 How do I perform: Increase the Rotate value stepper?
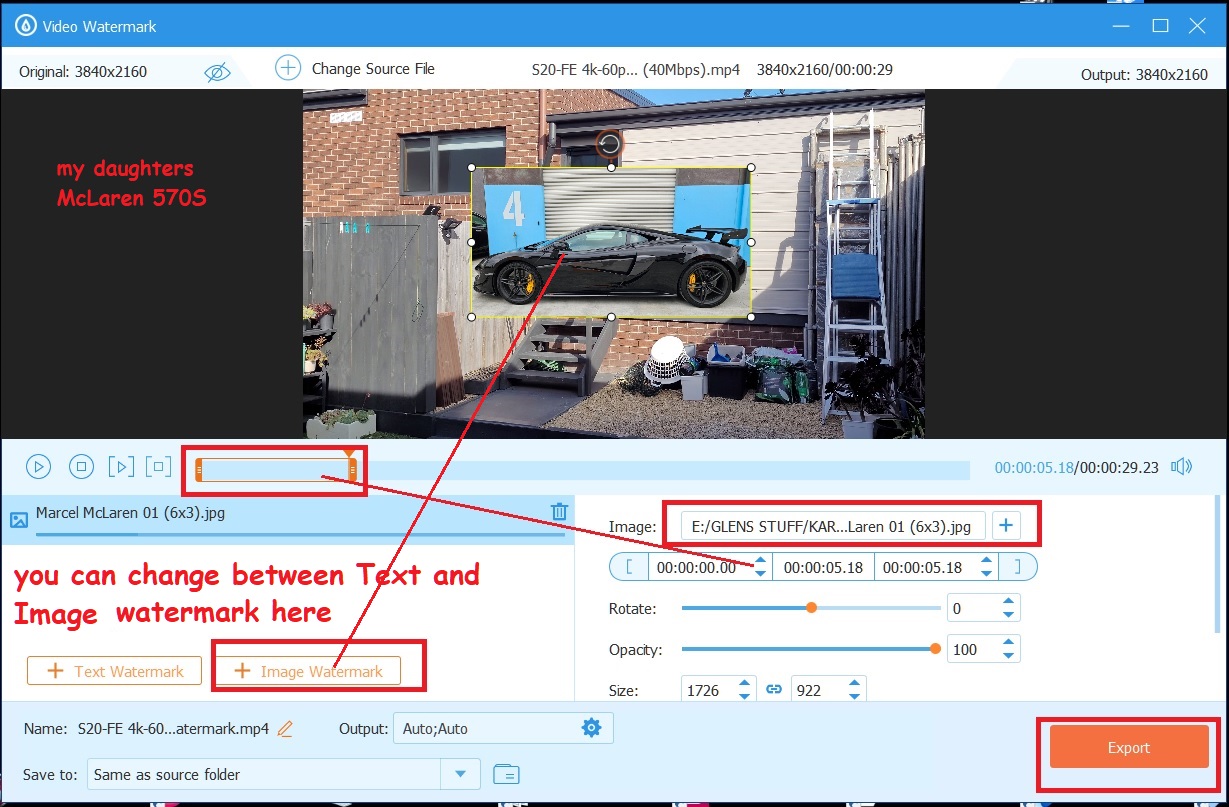[x=1008, y=602]
